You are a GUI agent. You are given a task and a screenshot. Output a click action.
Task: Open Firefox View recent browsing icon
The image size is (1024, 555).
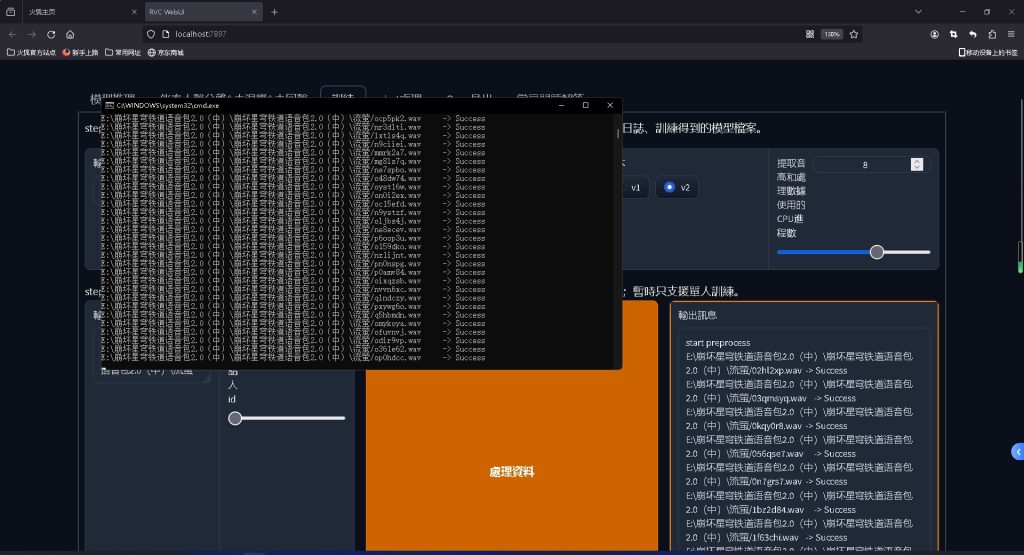[x=10, y=12]
